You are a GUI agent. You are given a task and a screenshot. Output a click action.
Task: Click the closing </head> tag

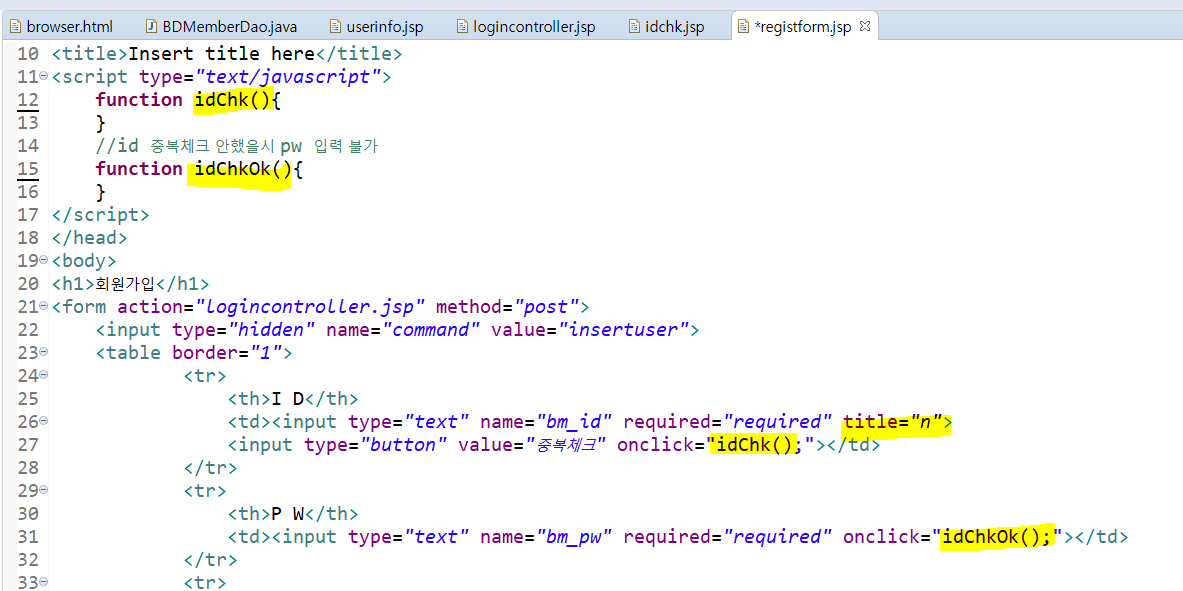[90, 238]
